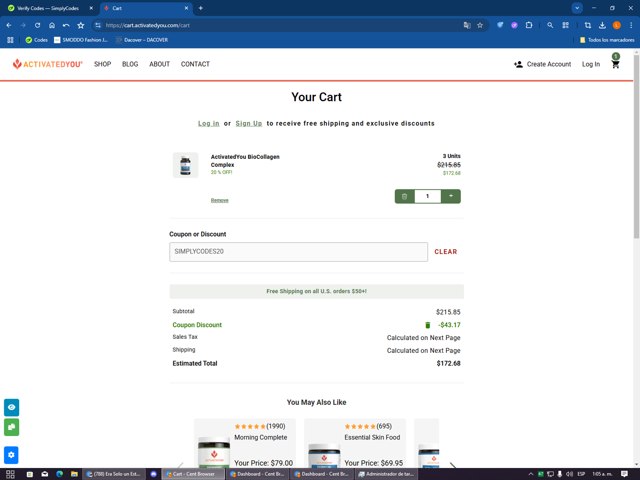Open the notification center icon
The height and width of the screenshot is (480, 640).
(624, 474)
